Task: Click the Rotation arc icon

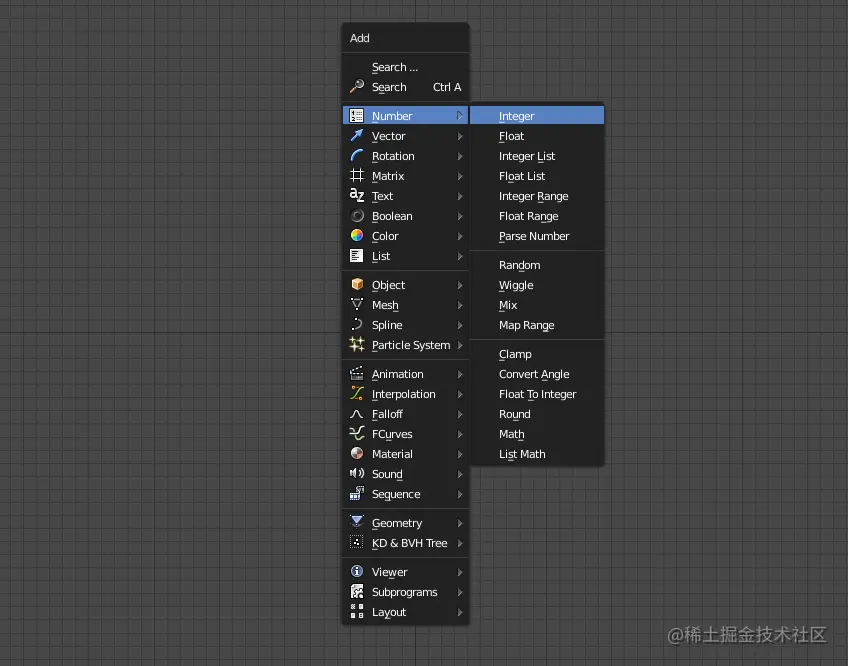Action: [x=356, y=155]
